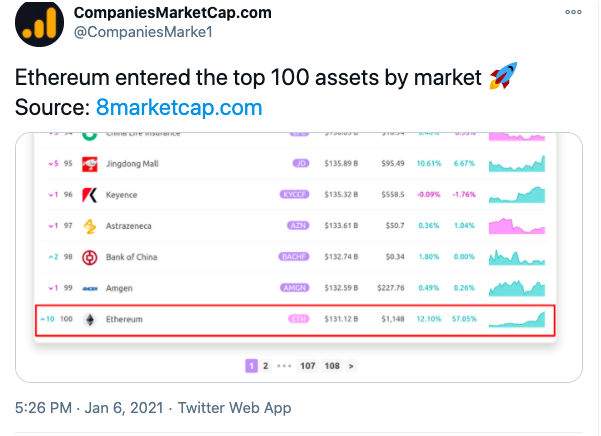This screenshot has width=601, height=436.
Task: Select page 1 in pagination
Action: [x=251, y=366]
